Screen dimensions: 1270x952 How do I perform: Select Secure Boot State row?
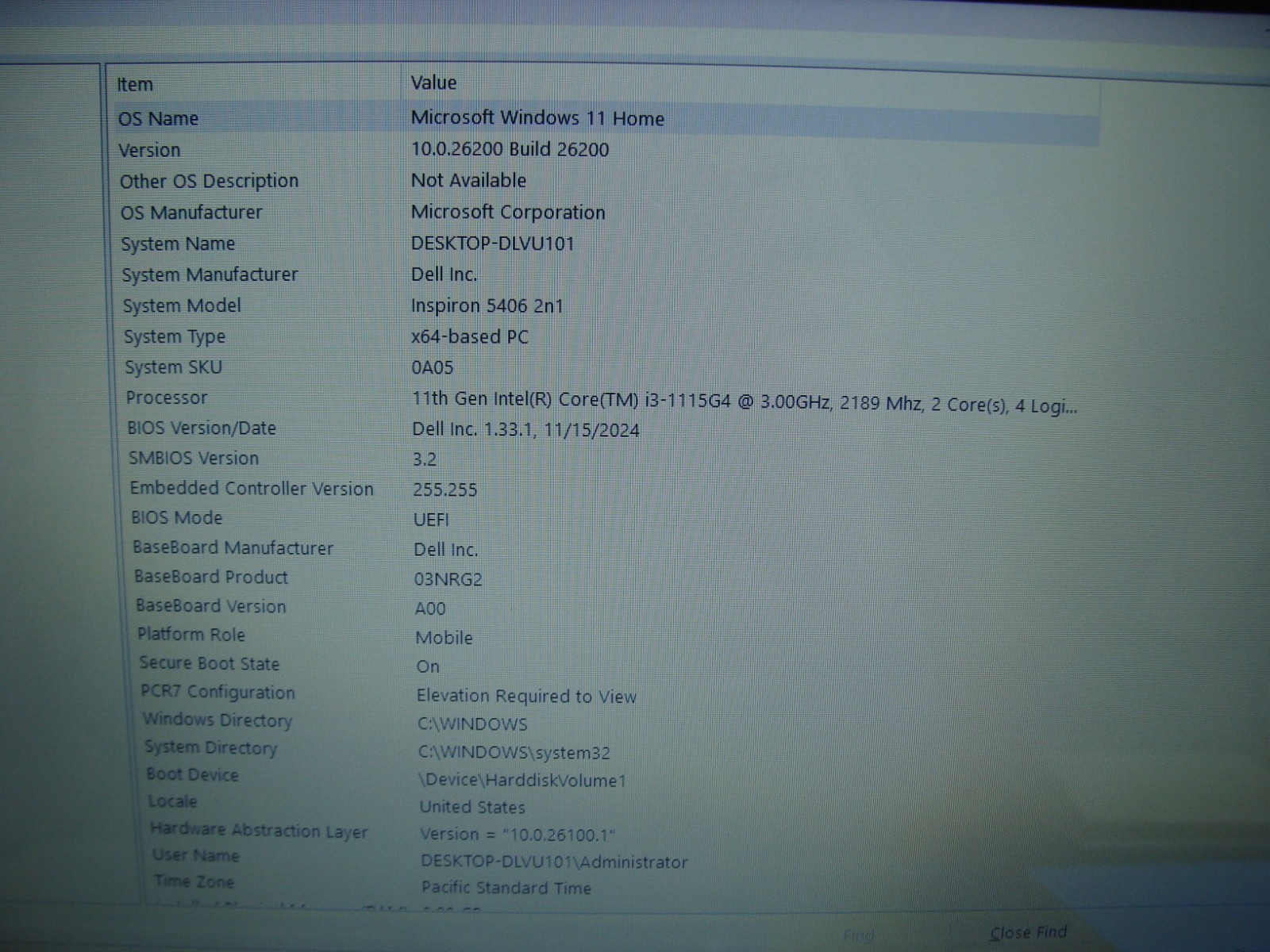(x=210, y=663)
